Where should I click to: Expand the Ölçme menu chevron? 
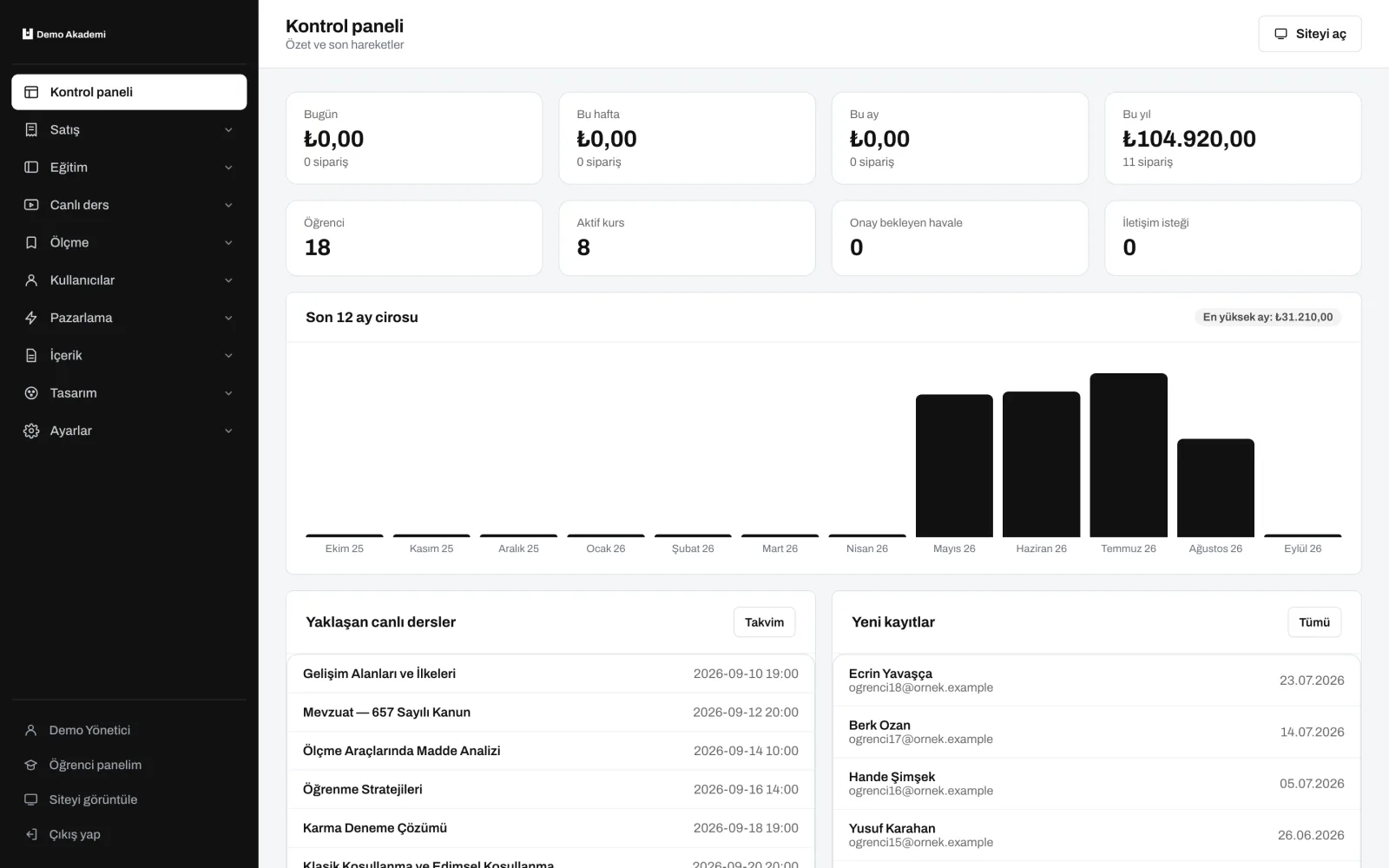click(x=228, y=242)
